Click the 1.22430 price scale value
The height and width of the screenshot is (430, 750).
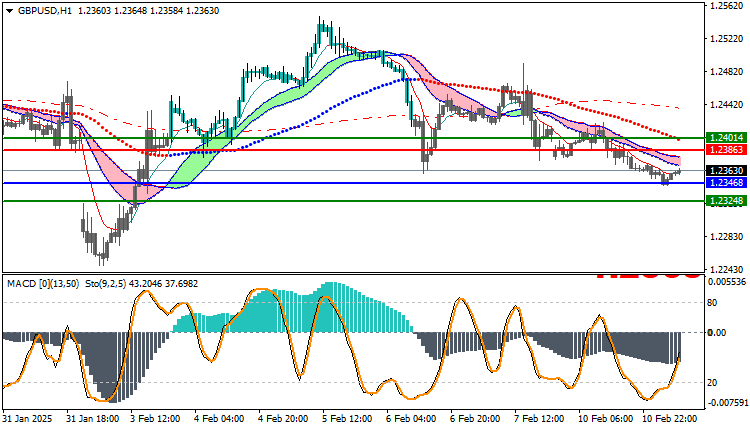727,269
